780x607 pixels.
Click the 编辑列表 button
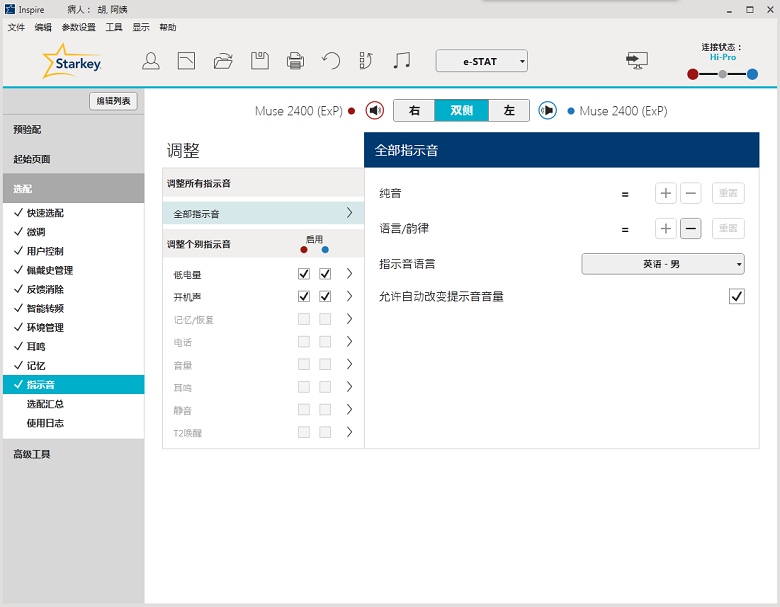click(x=113, y=101)
